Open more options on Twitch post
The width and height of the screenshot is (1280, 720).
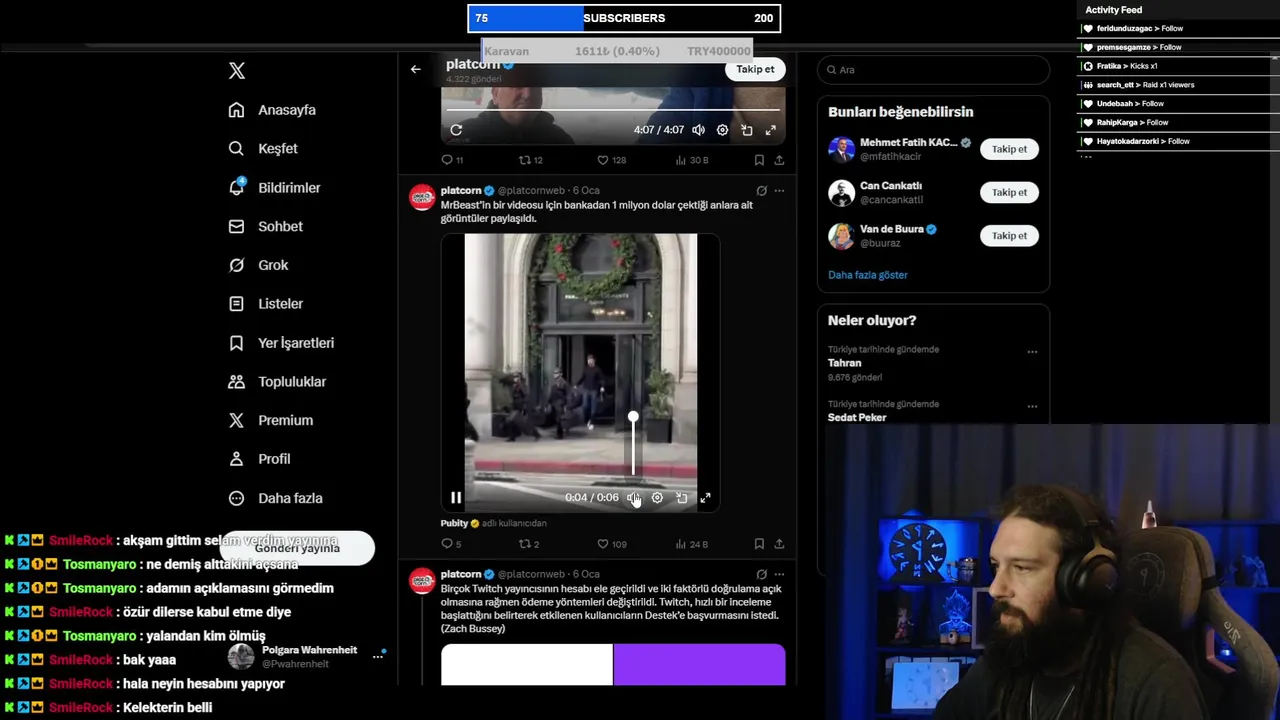click(779, 574)
